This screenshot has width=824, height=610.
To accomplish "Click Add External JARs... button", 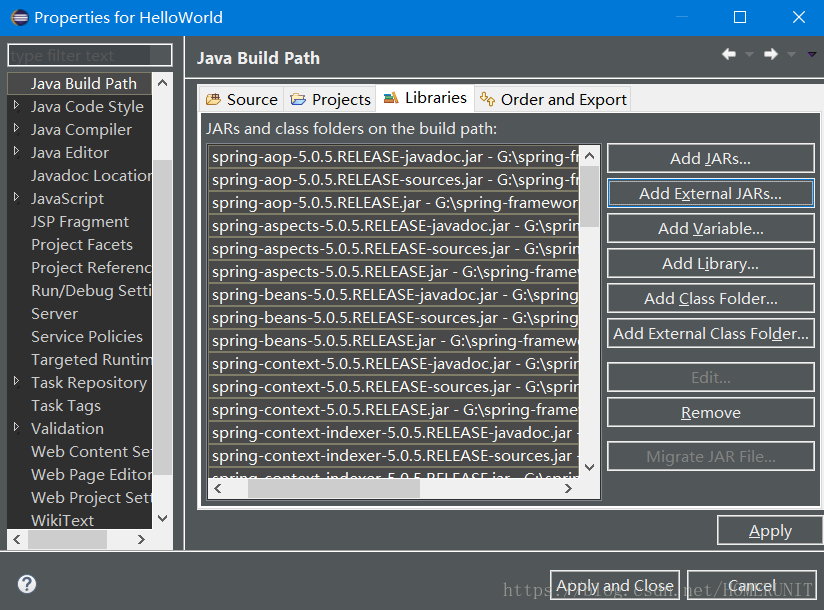I will tap(710, 193).
